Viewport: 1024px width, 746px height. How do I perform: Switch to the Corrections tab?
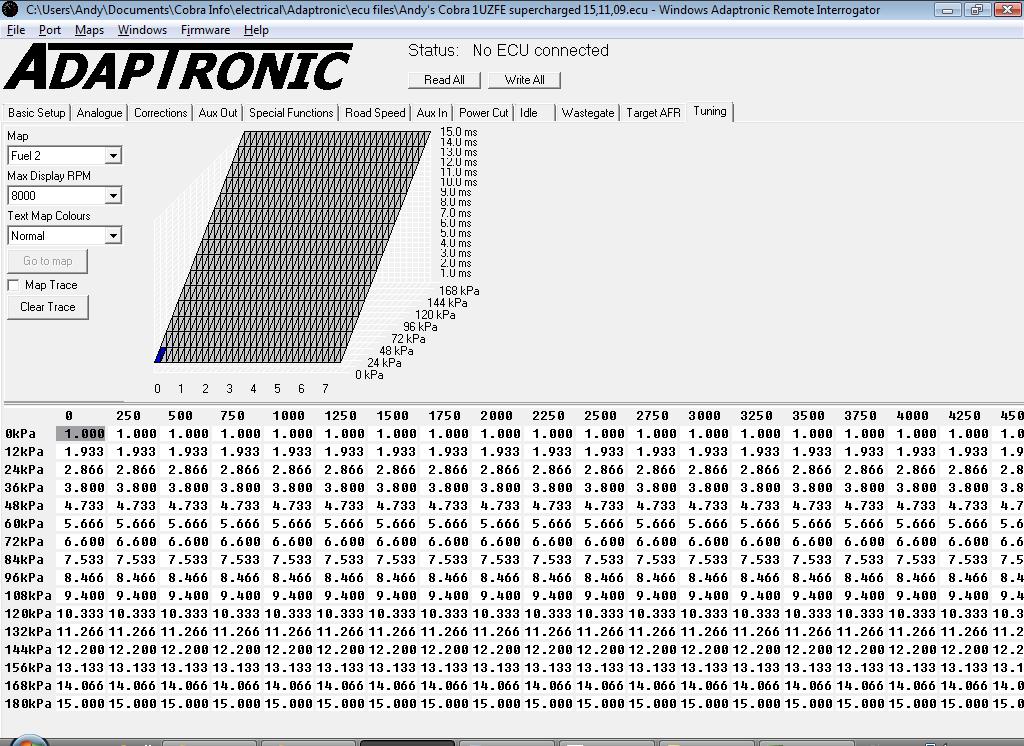(161, 112)
